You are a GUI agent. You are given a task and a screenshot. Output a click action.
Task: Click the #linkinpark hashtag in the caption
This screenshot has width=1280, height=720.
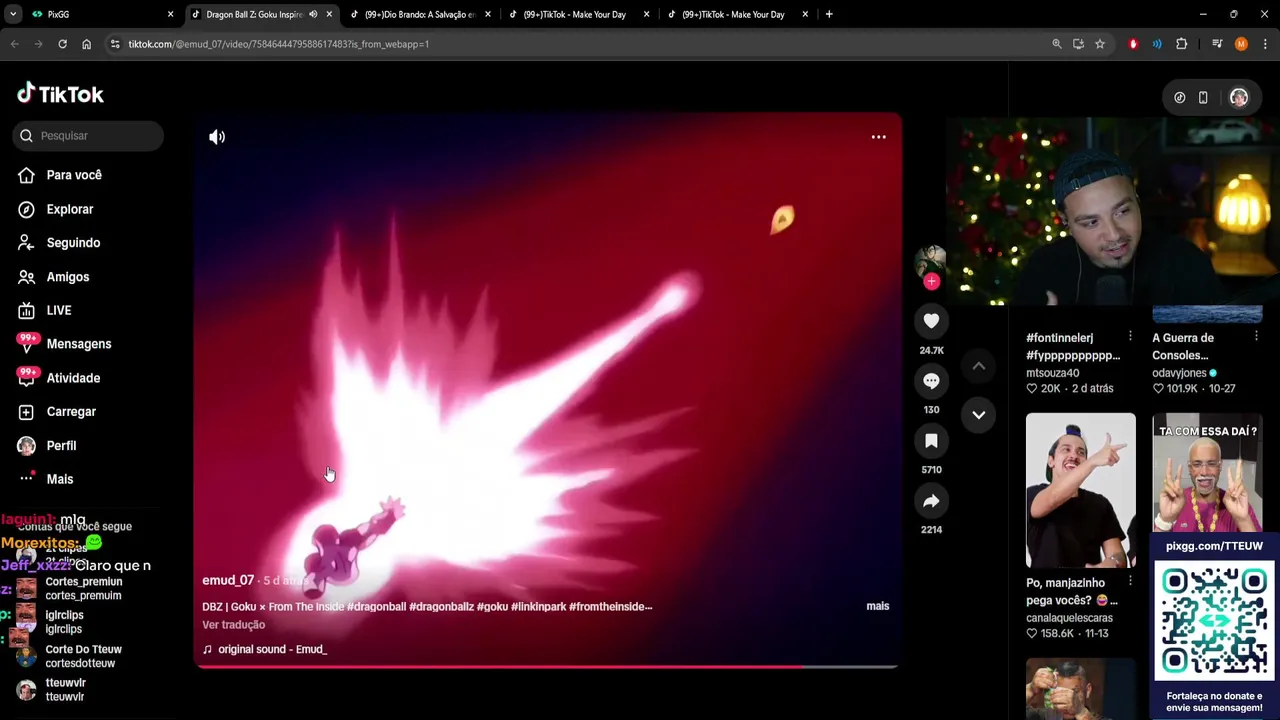click(538, 606)
